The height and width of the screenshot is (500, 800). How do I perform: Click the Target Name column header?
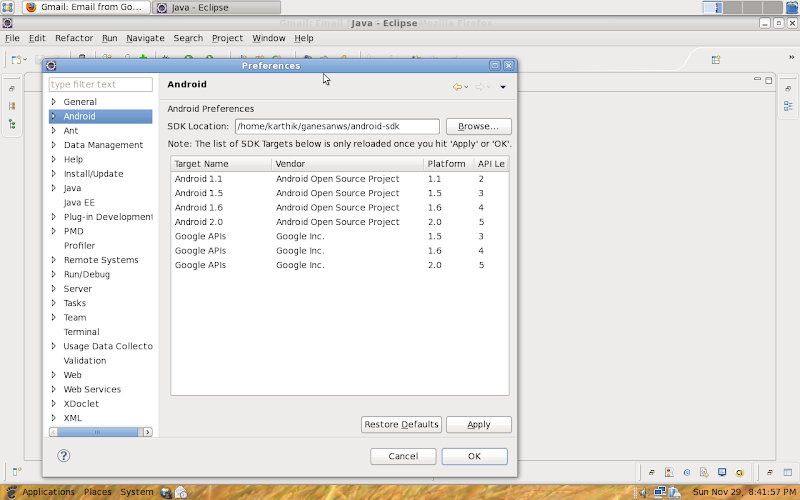[221, 164]
